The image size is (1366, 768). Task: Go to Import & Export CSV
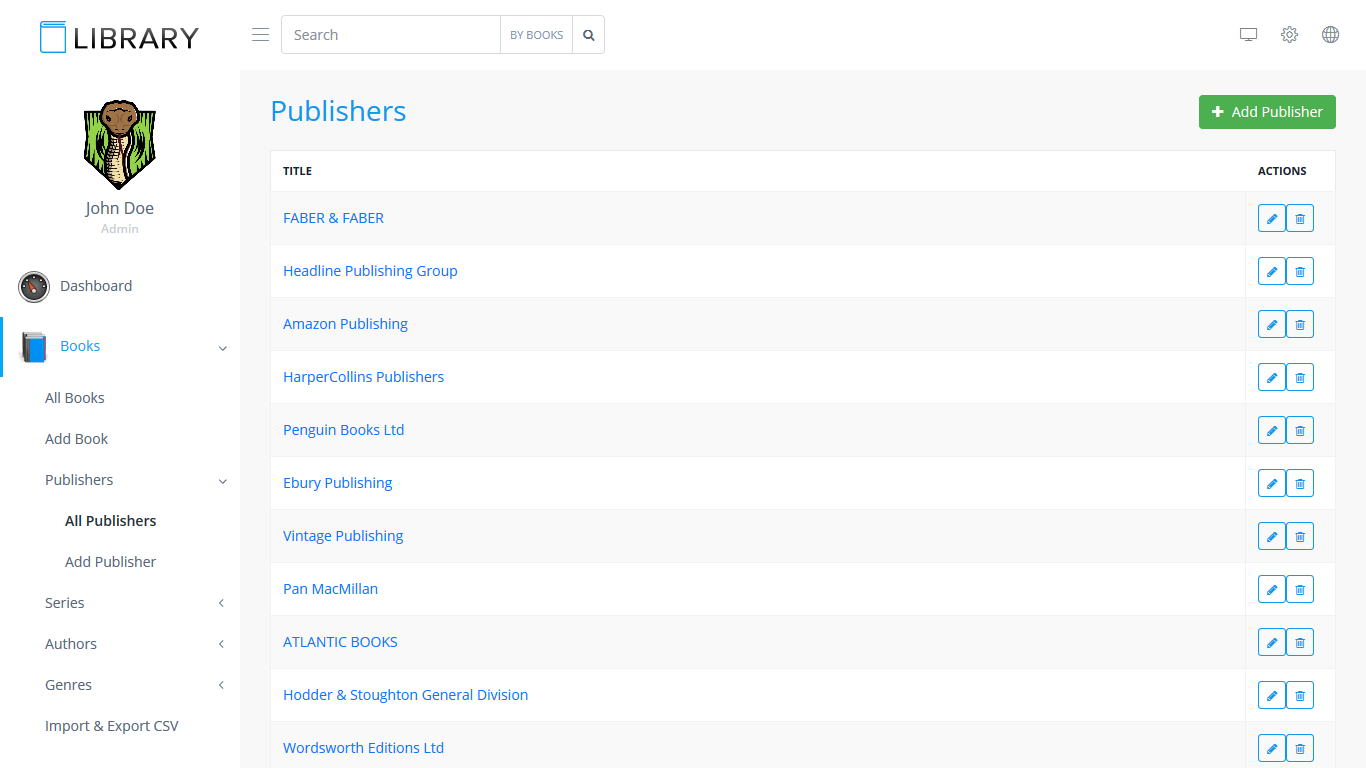[112, 726]
